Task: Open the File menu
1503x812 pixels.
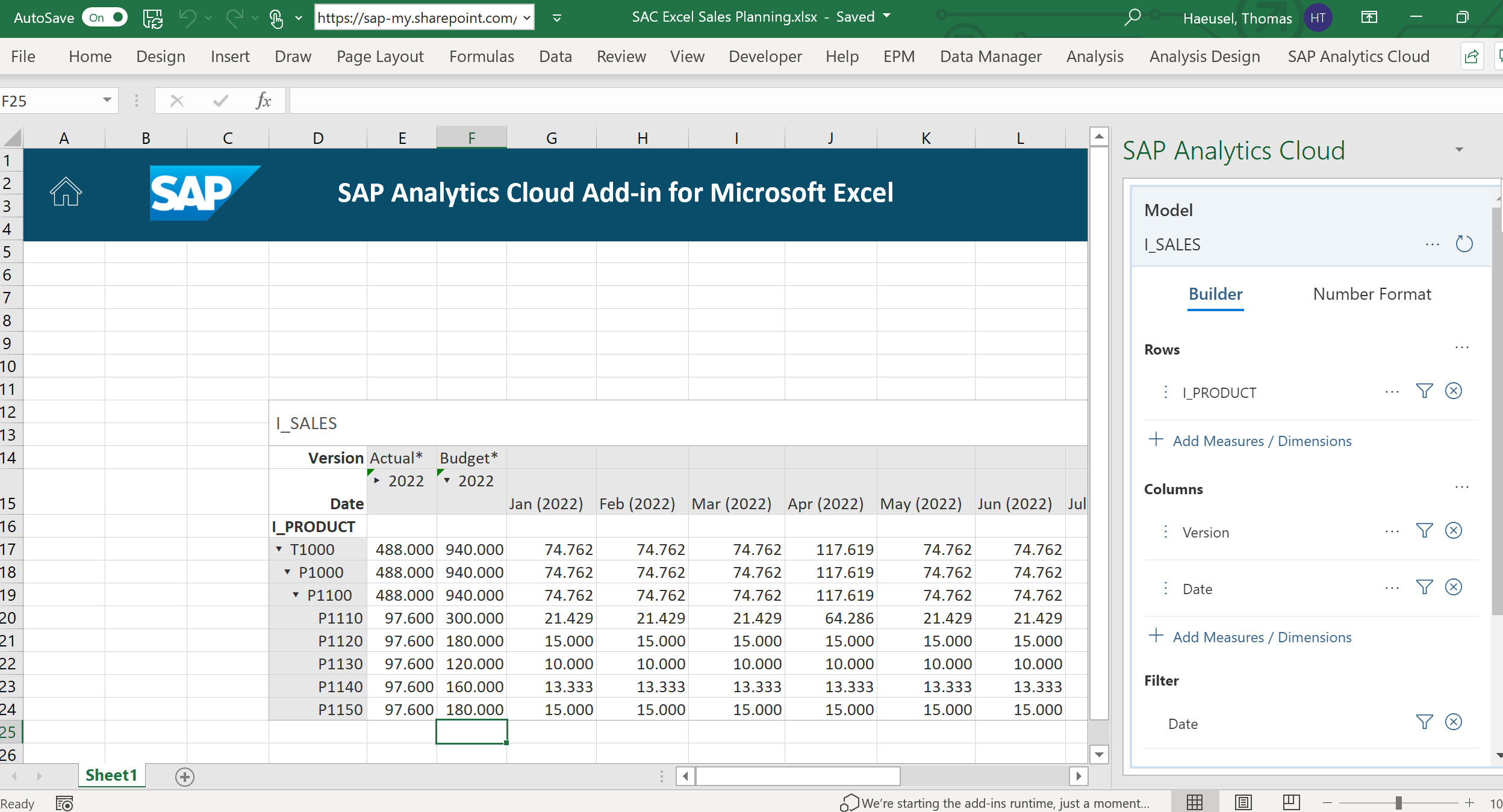Action: 23,56
